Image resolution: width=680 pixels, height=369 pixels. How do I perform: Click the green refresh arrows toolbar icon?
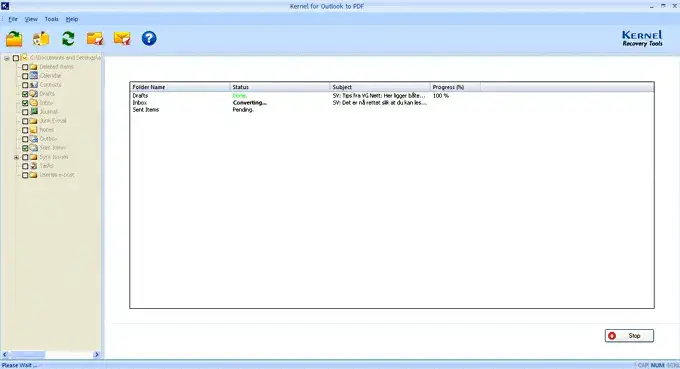(68, 39)
